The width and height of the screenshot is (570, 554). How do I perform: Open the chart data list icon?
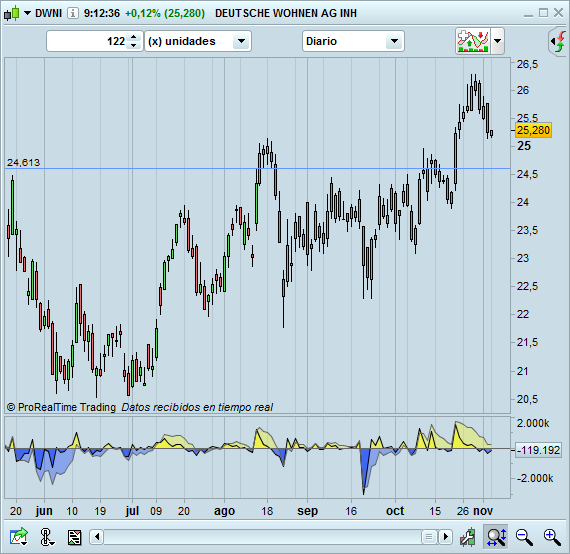coord(75,537)
